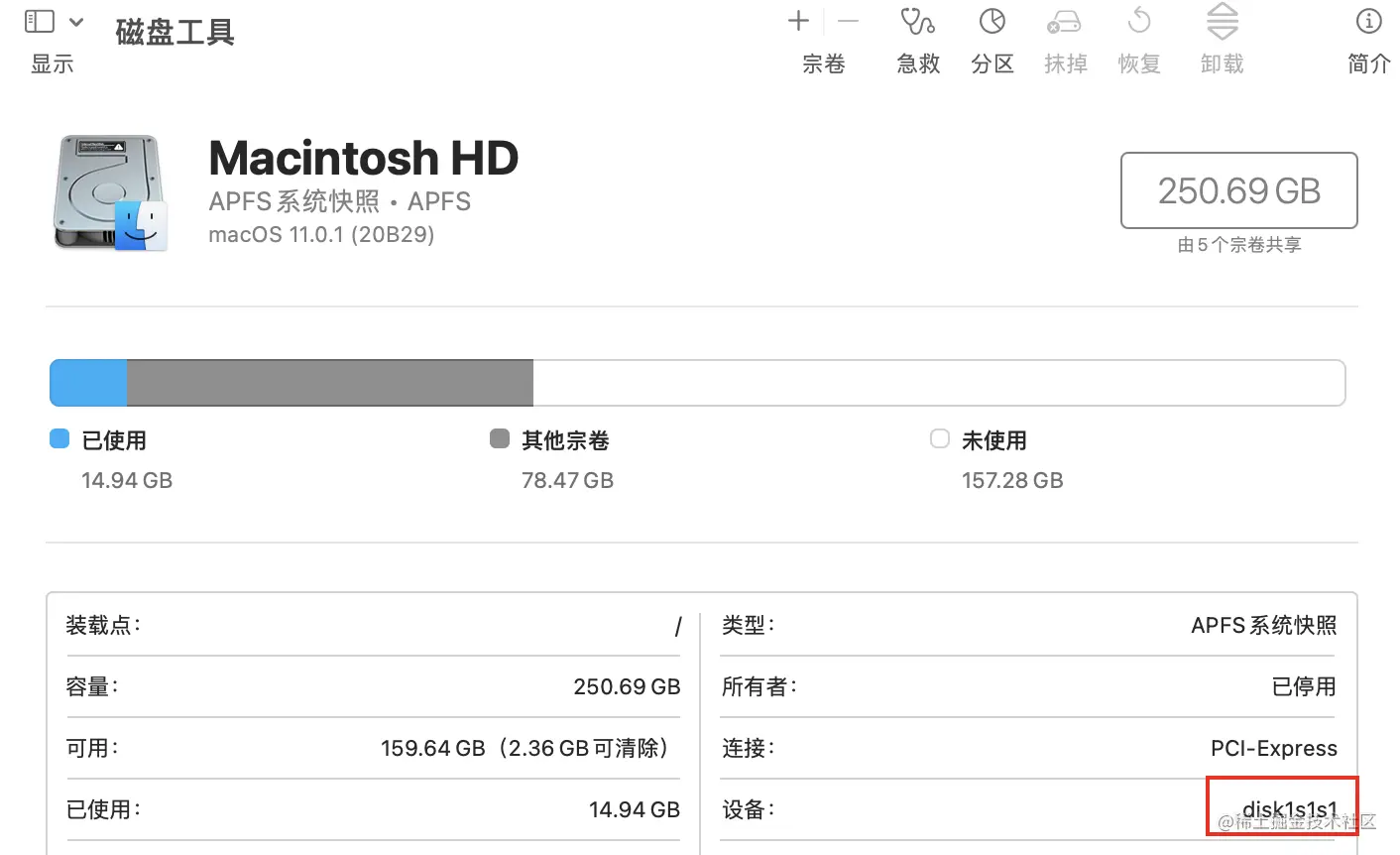Click the 已停用 owner value
This screenshot has height=855, width=1400.
tap(1304, 686)
